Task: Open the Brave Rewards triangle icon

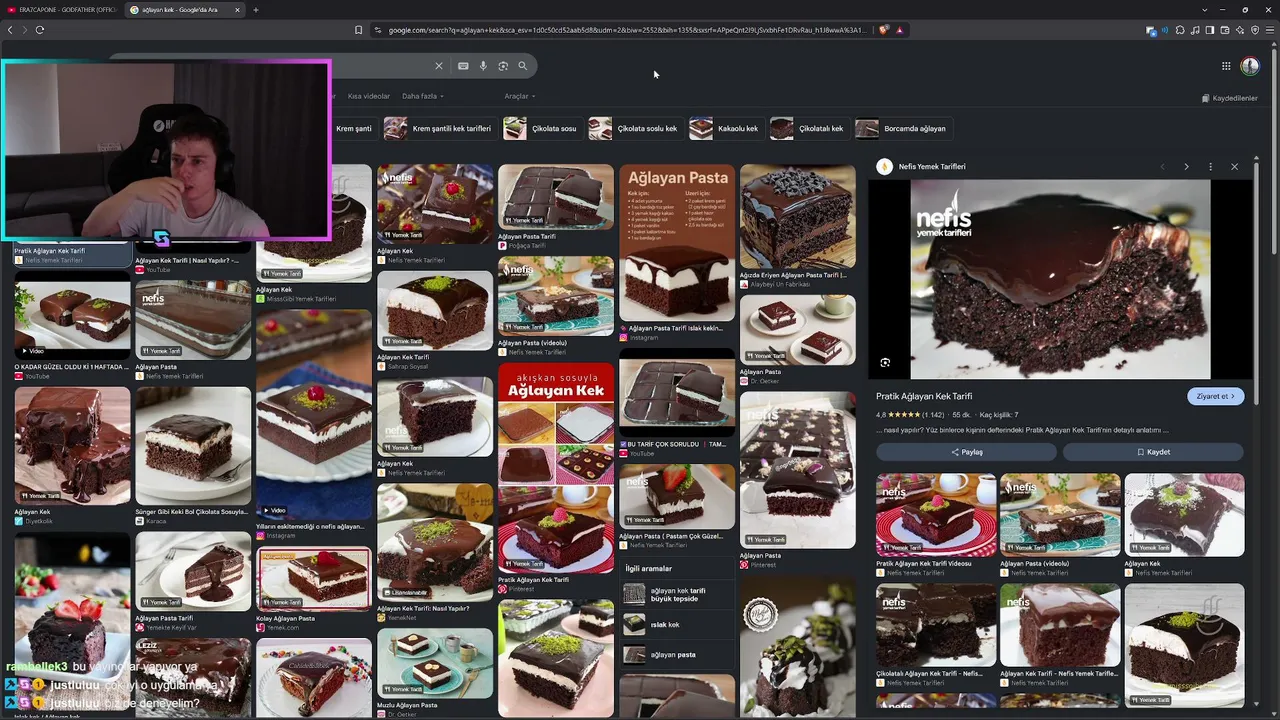Action: [900, 30]
